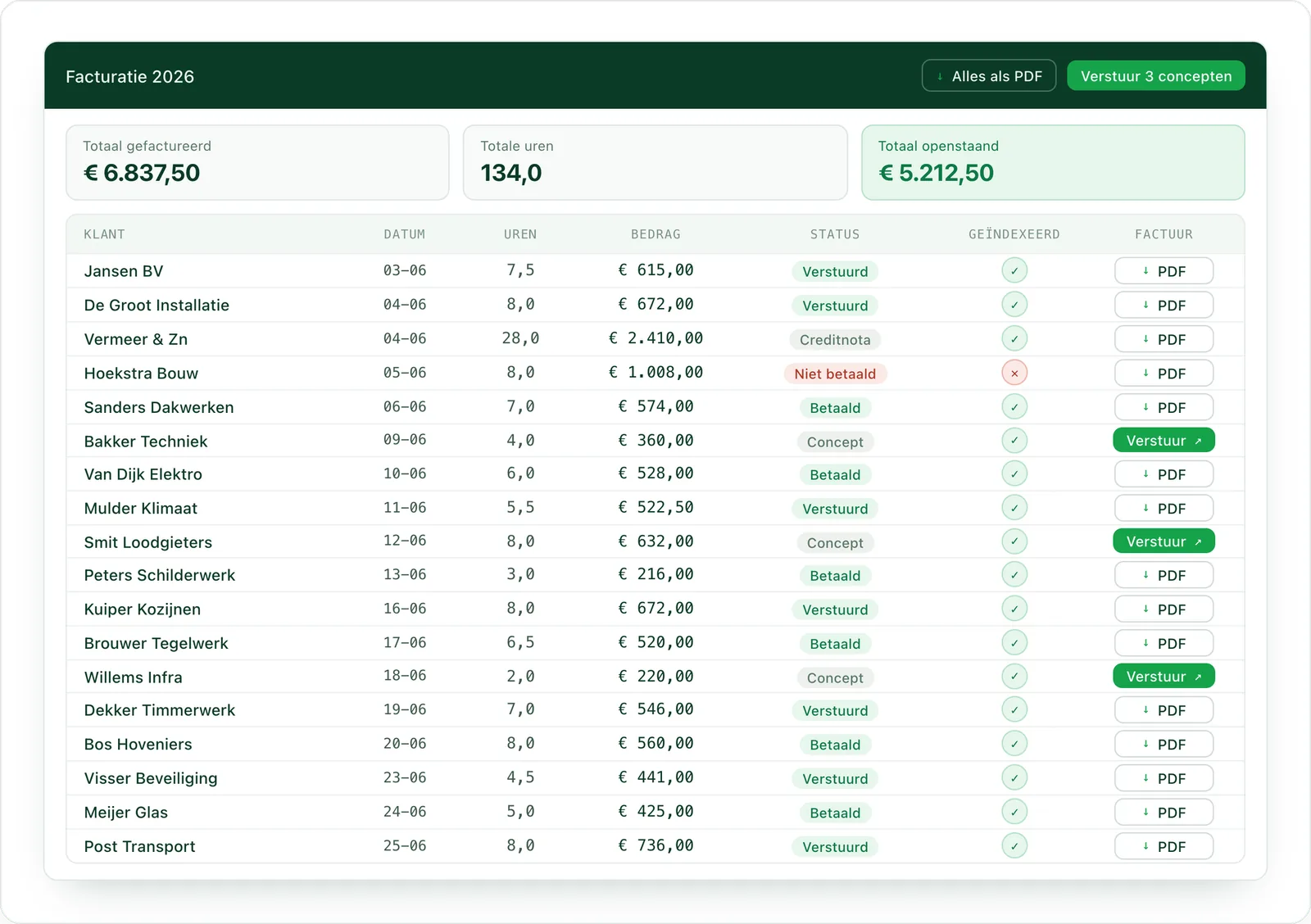Click the indexed checkmark for Willems Infra
Image resolution: width=1311 pixels, height=924 pixels.
pyautogui.click(x=1014, y=677)
